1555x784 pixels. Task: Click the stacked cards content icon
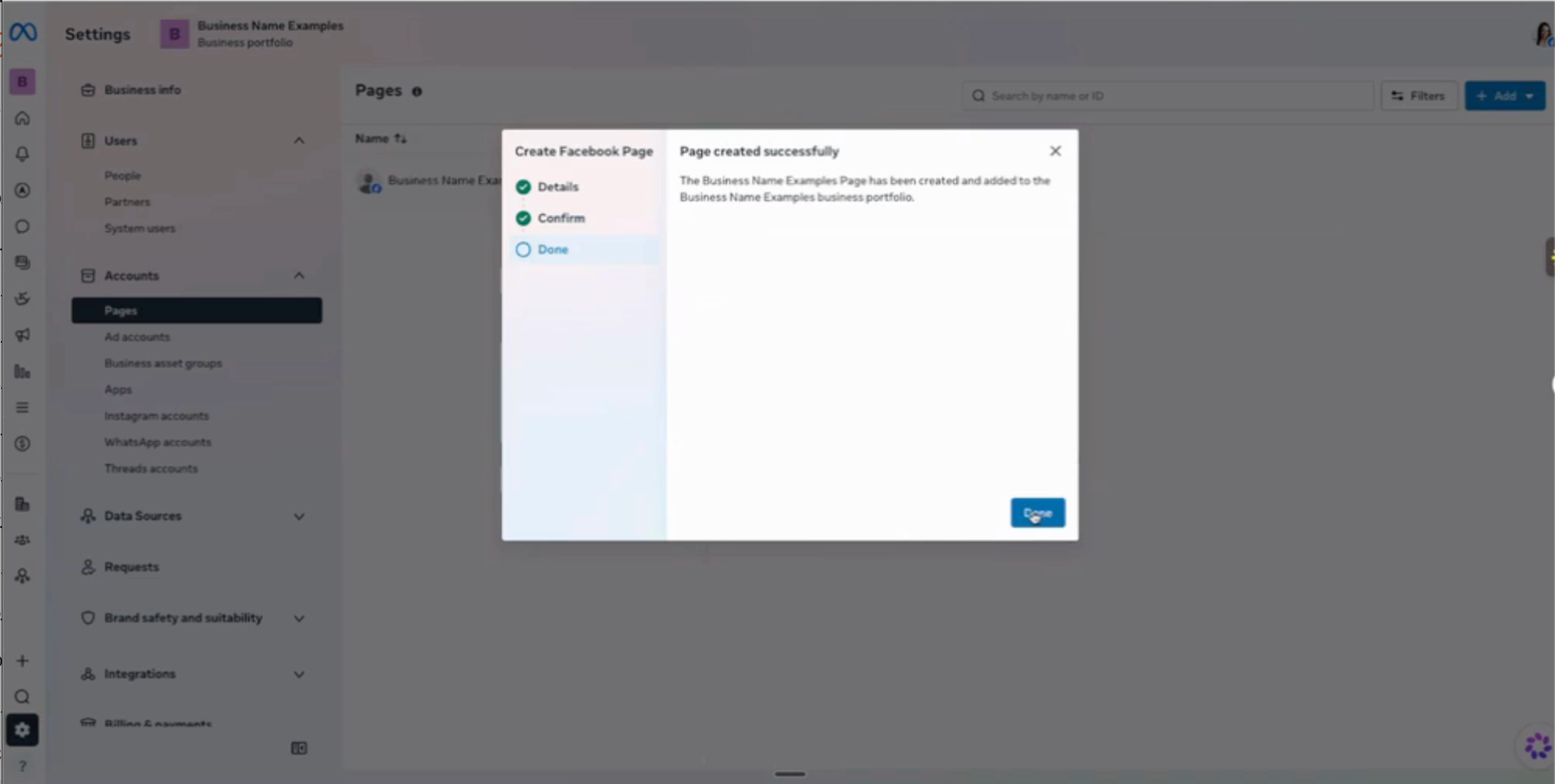click(23, 262)
